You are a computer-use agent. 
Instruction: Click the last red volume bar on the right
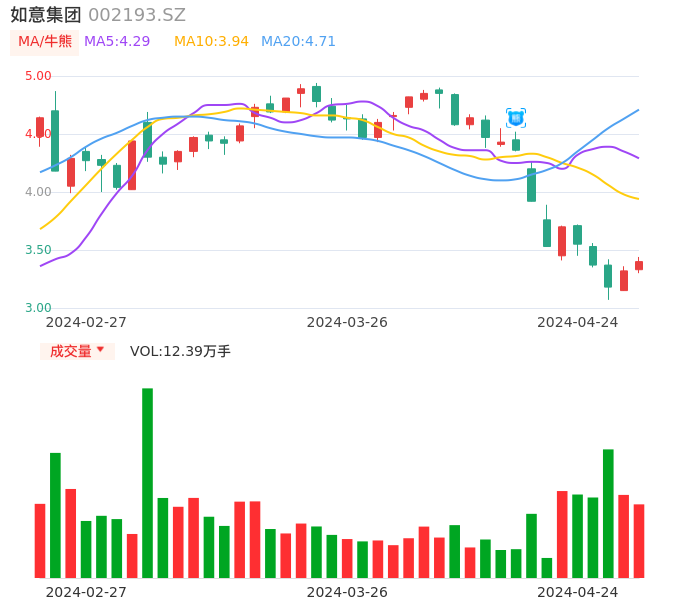coord(639,540)
